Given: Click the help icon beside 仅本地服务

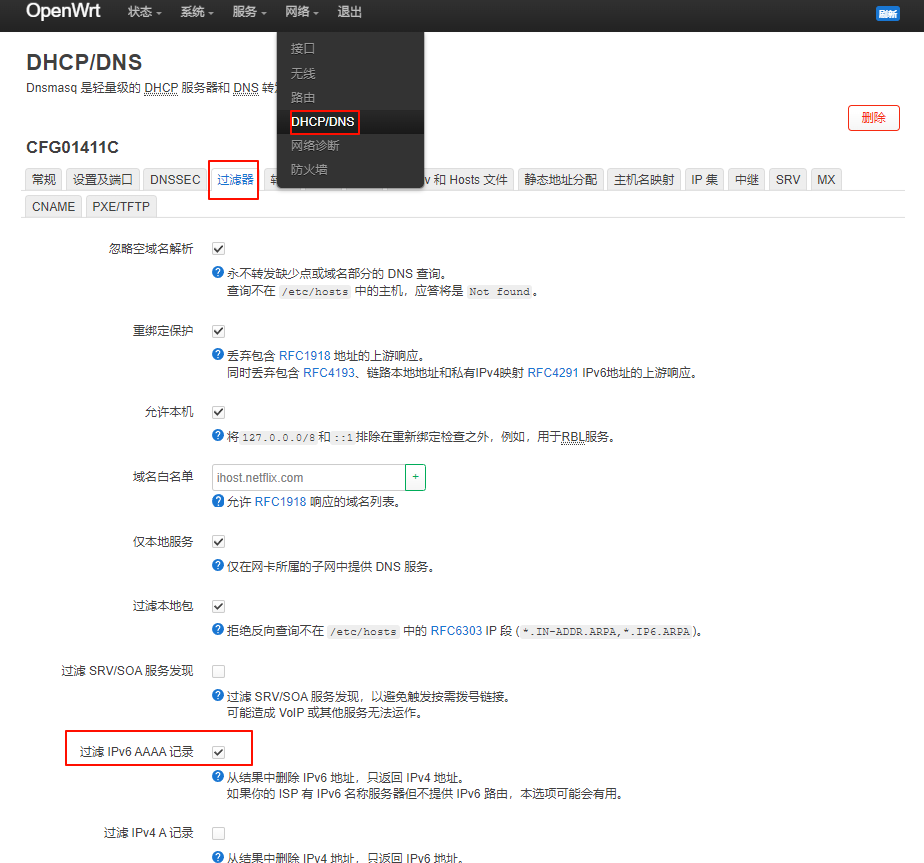Looking at the screenshot, I should pos(217,566).
